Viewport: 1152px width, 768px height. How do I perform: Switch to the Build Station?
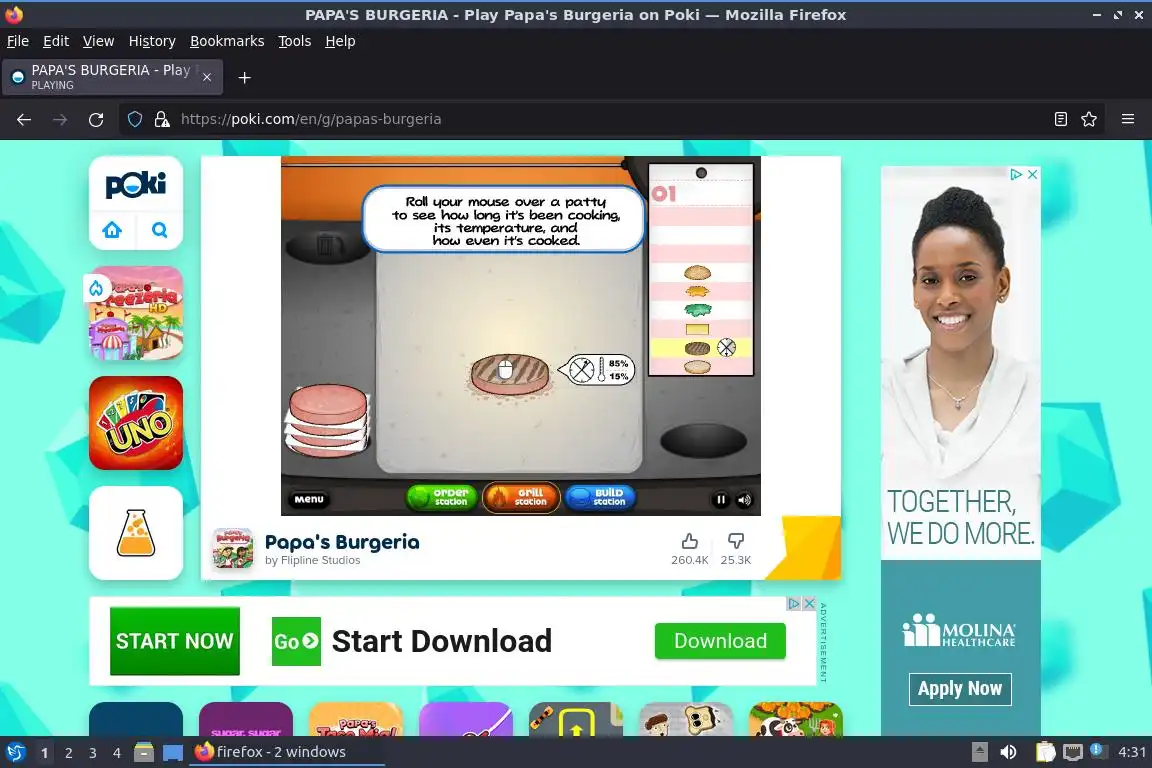600,498
